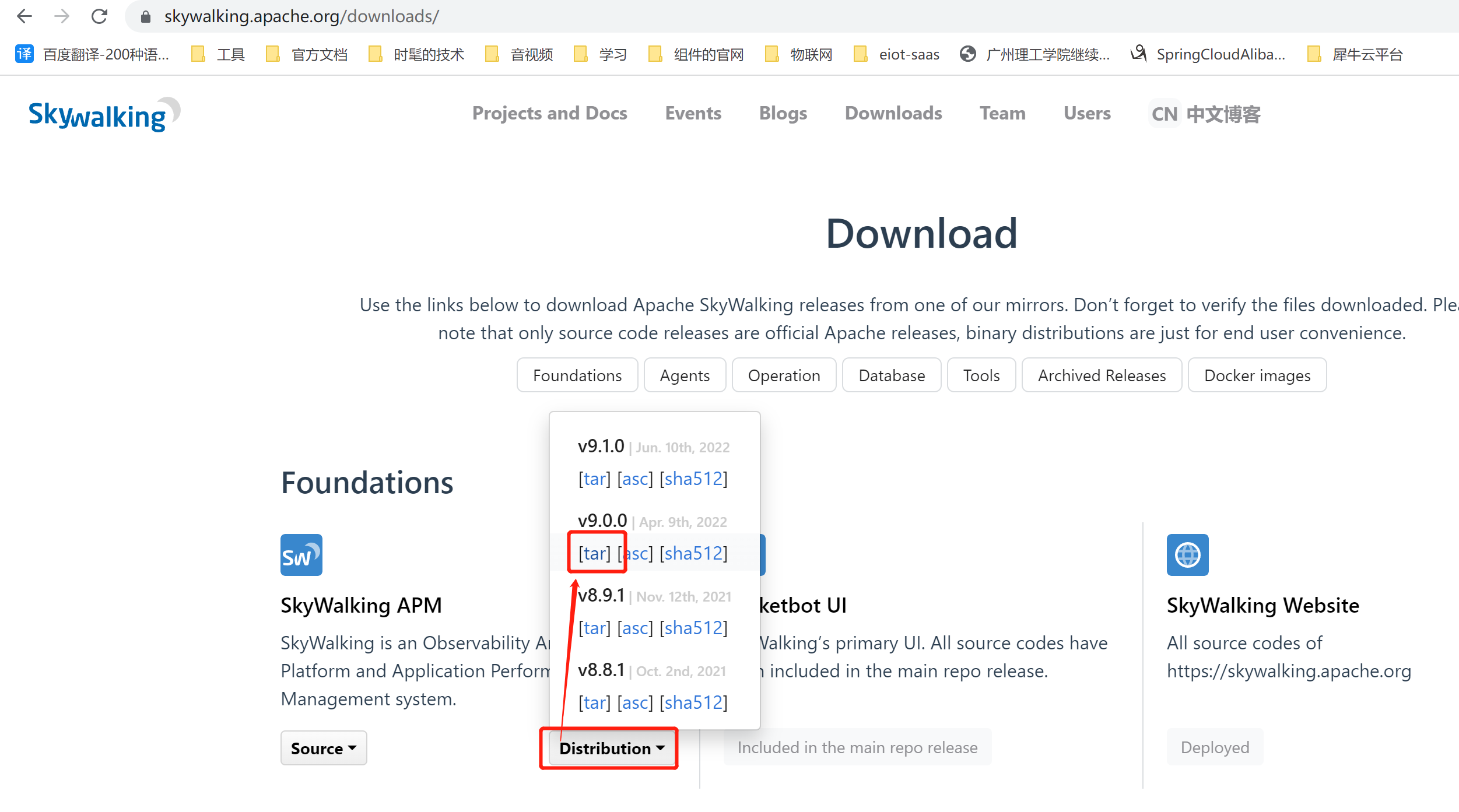Jump to Docker images section button
1459x812 pixels.
[1257, 375]
